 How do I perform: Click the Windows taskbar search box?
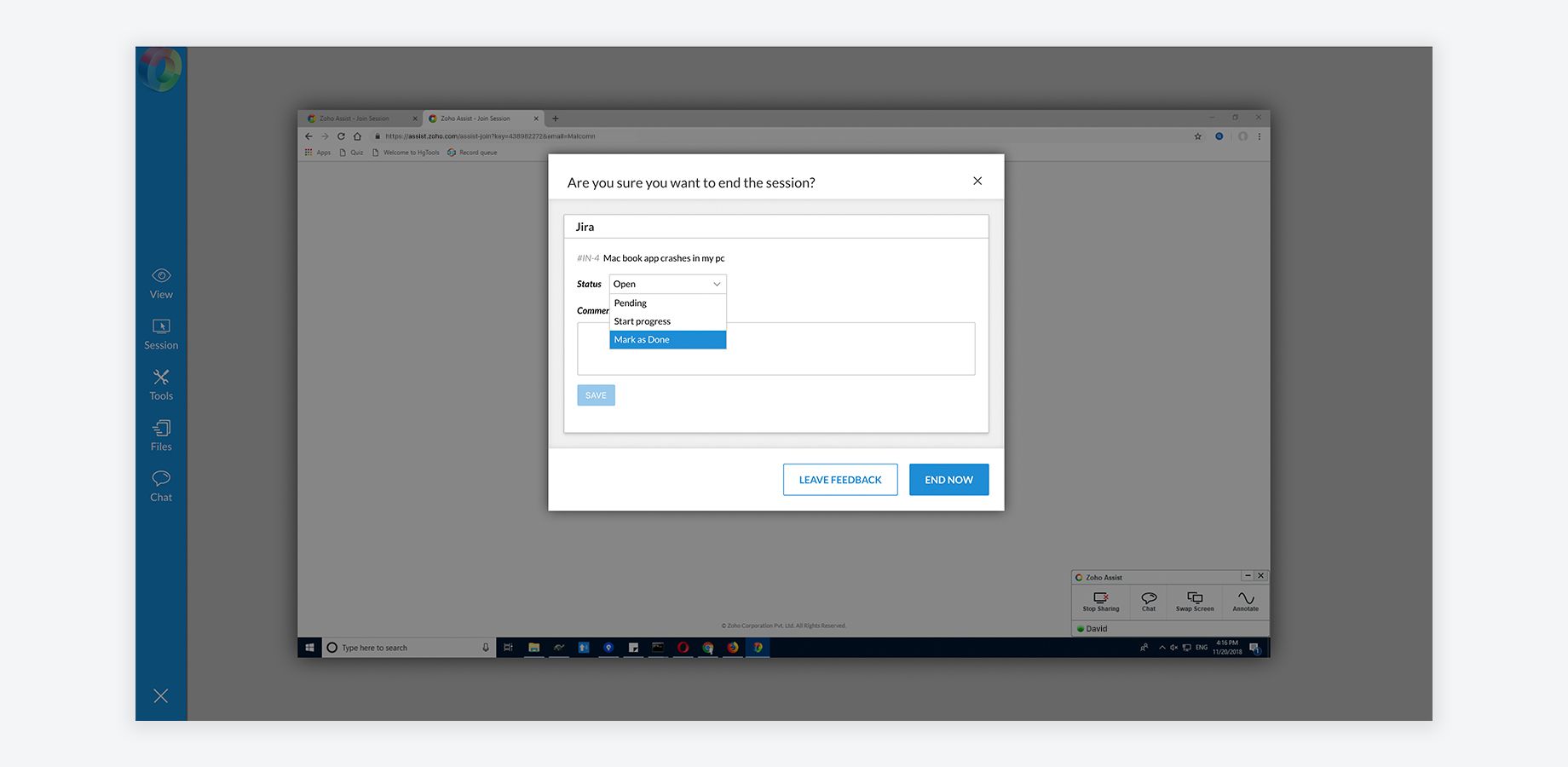coord(408,648)
